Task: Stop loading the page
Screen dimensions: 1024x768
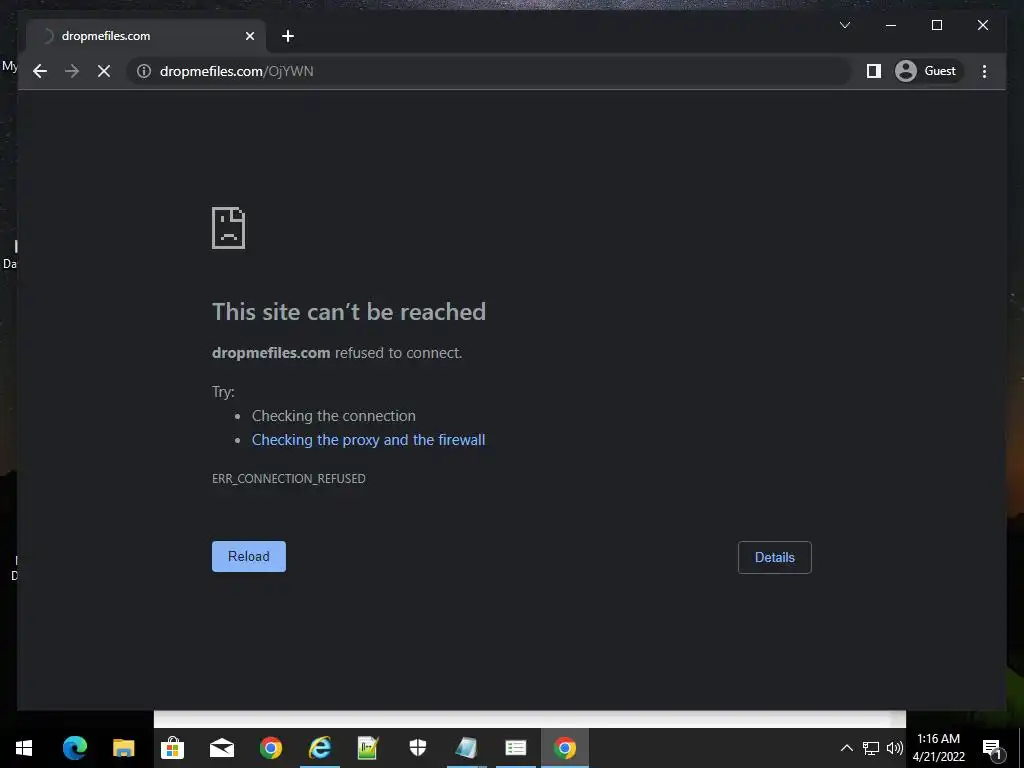Action: (x=104, y=71)
